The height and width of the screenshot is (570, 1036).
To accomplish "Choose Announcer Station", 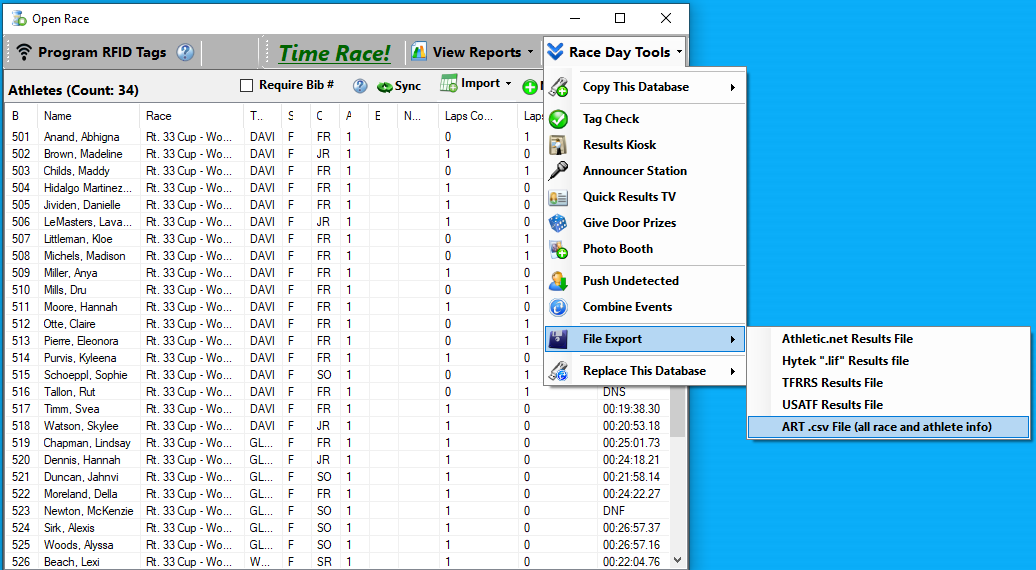I will [x=645, y=170].
